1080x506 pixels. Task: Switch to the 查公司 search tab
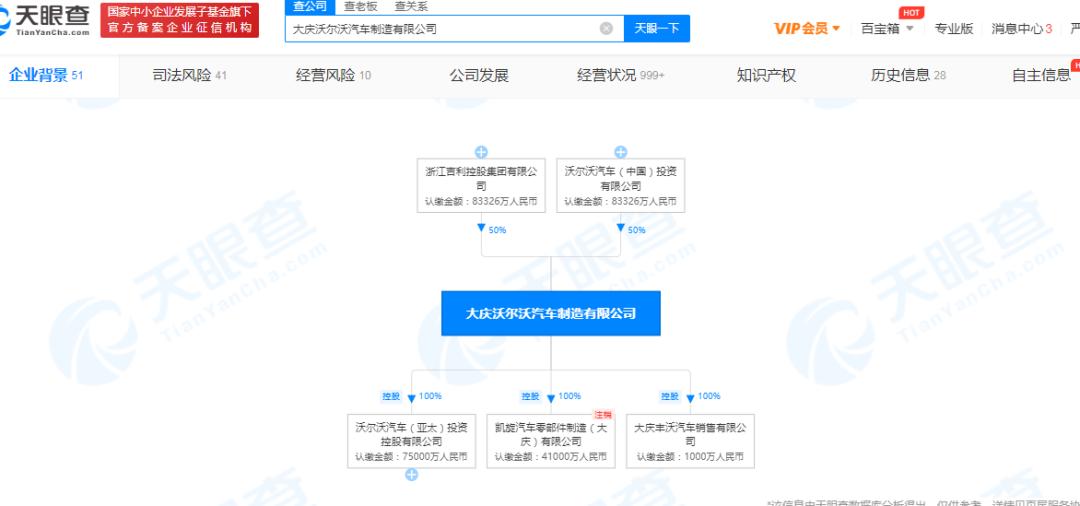point(310,7)
